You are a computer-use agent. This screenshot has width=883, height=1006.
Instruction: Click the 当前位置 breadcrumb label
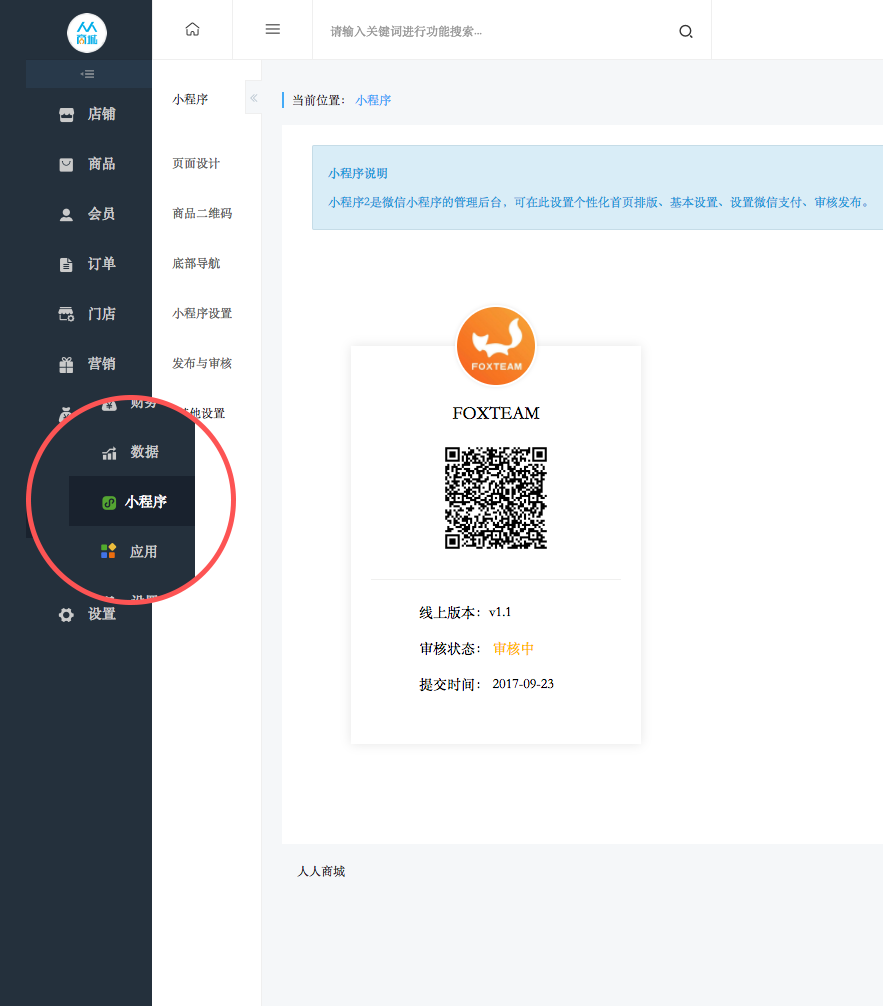pyautogui.click(x=319, y=101)
